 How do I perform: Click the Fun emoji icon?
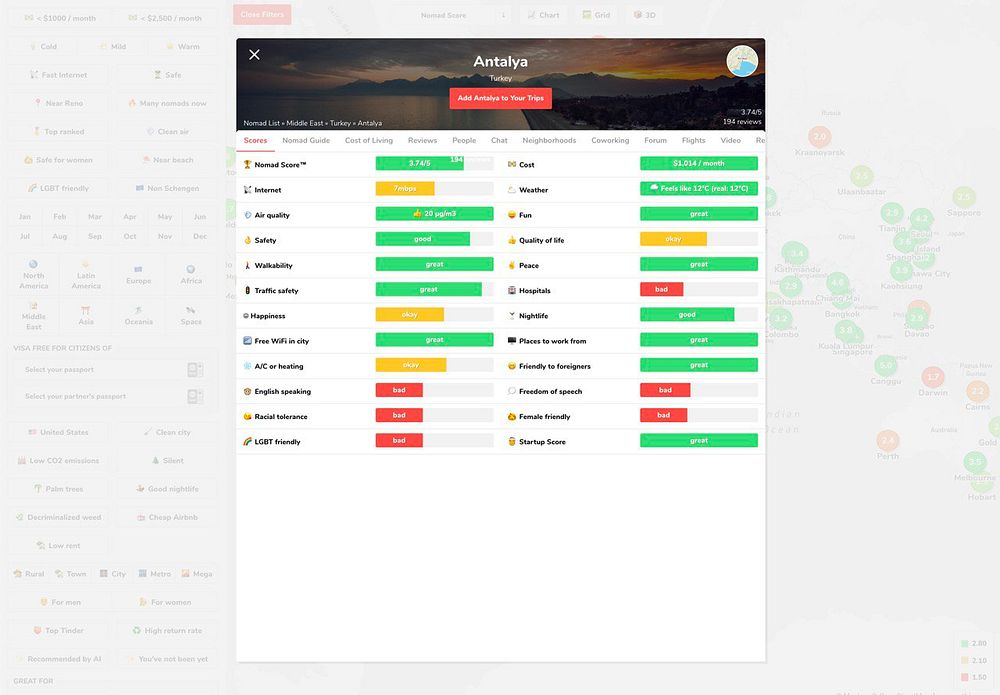pos(511,215)
